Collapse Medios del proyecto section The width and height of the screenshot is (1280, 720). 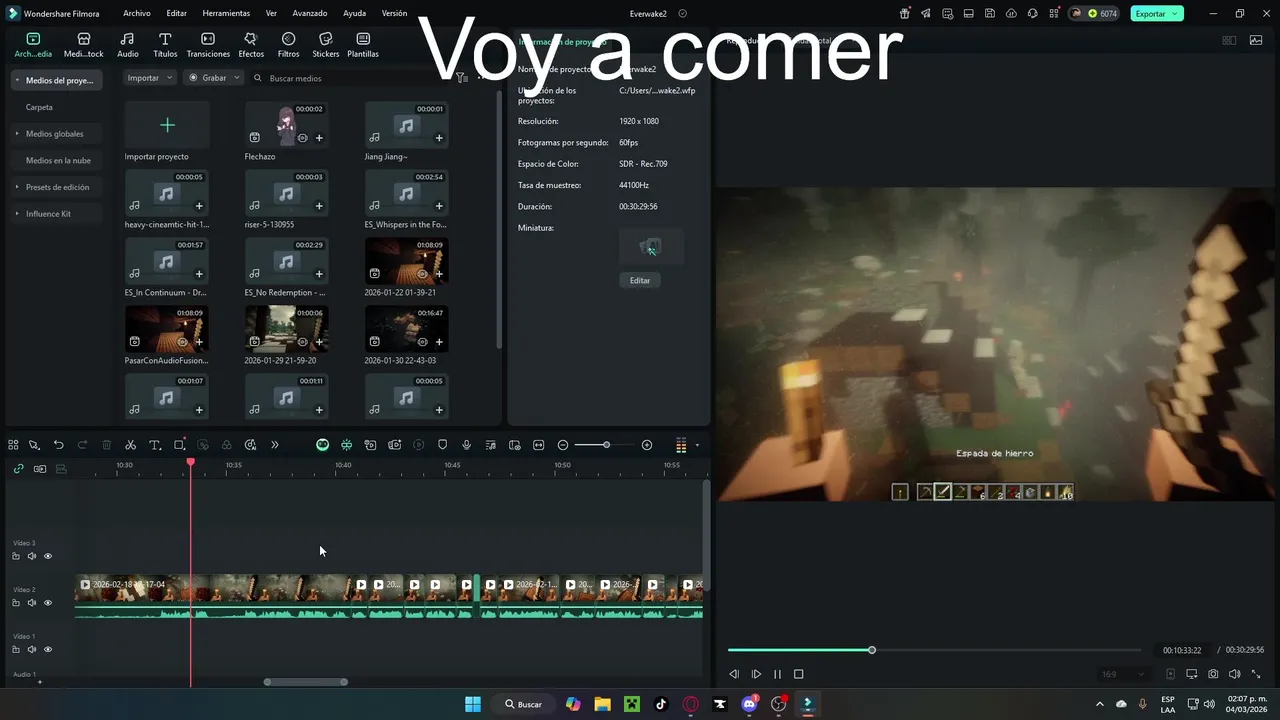click(x=17, y=80)
